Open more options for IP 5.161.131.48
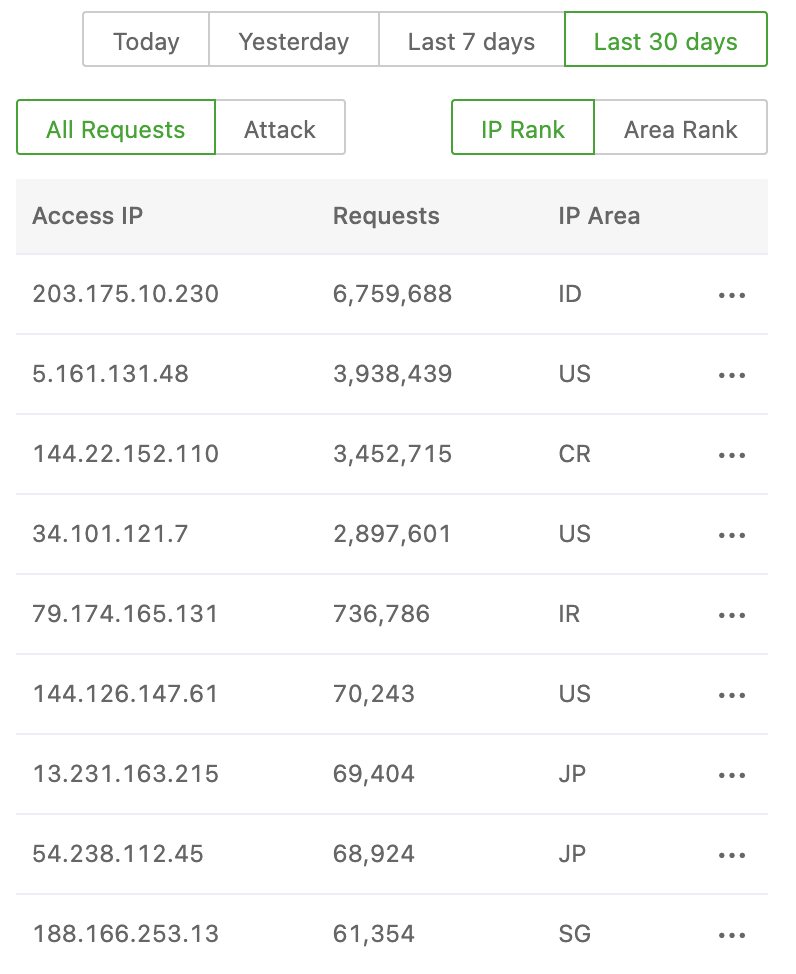Viewport: 796px width, 974px height. tap(732, 375)
